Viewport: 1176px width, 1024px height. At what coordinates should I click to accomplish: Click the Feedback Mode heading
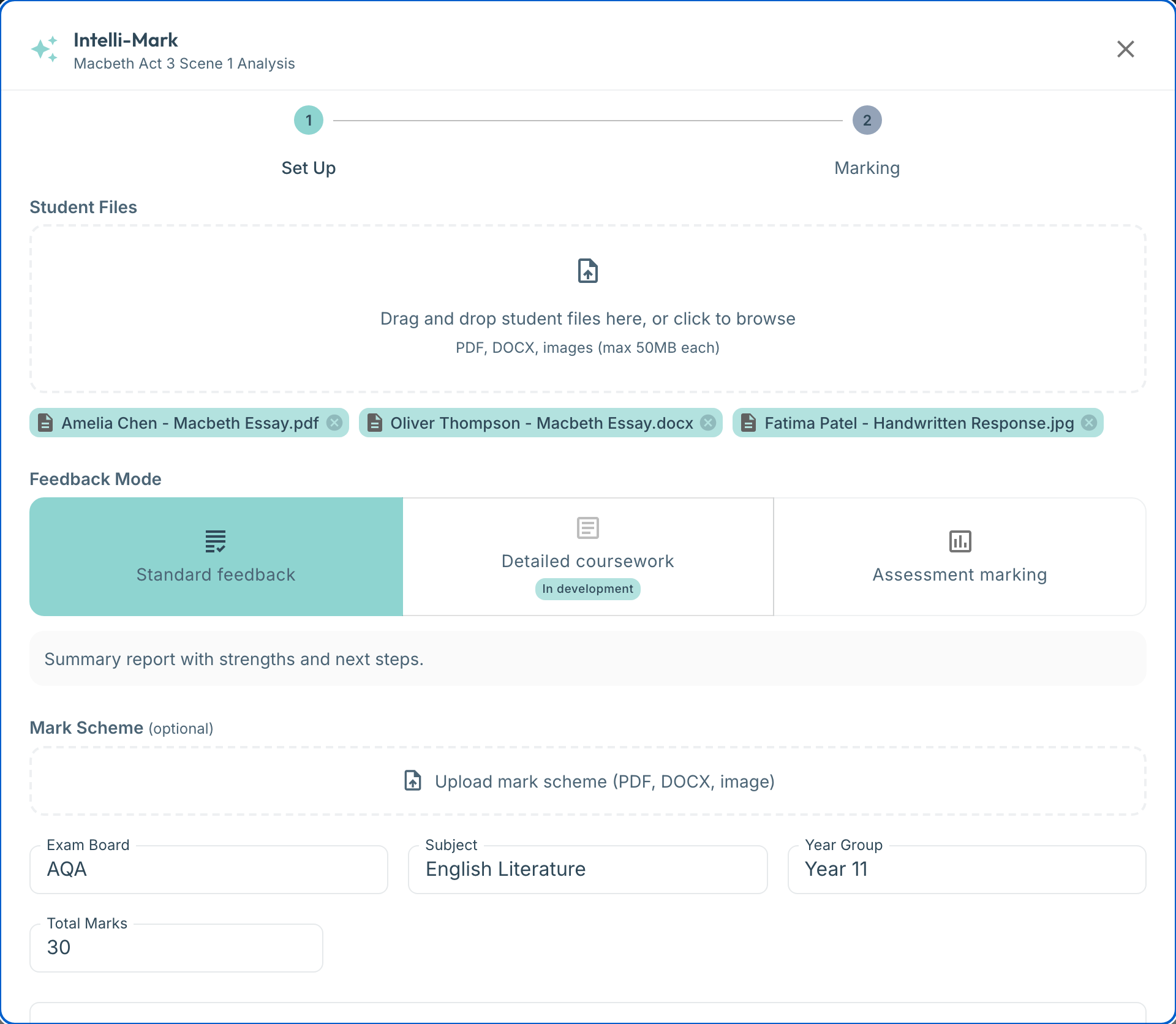tap(96, 479)
